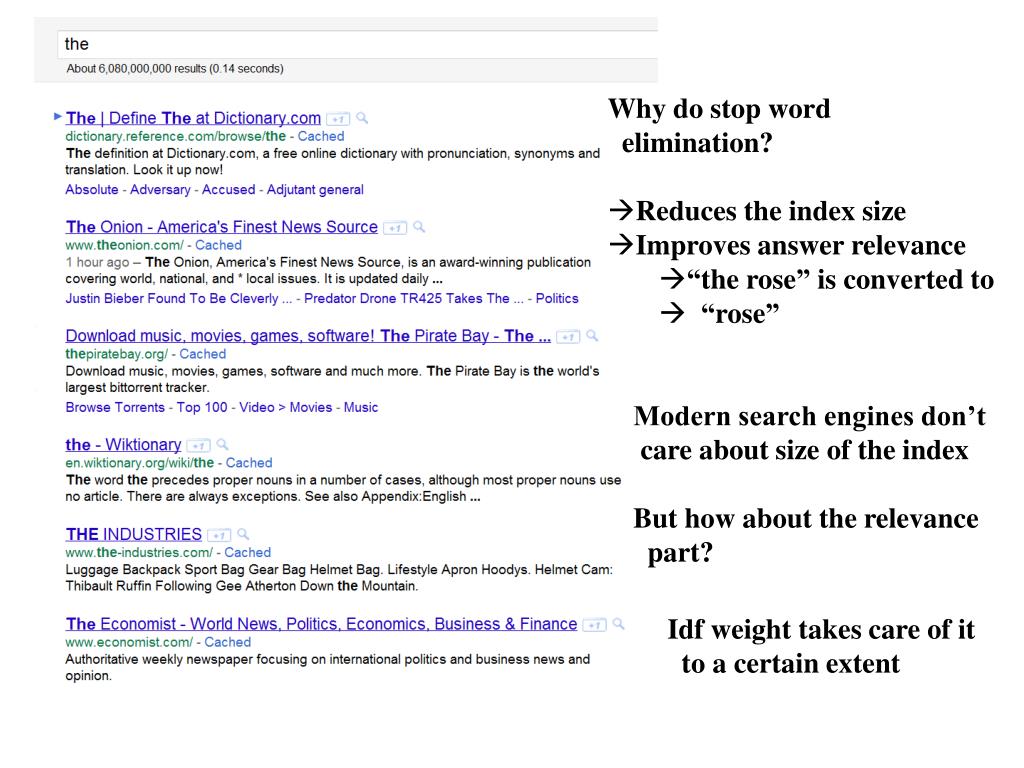This screenshot has height=768, width=1024.
Task: Open the 'Absolute' sitelink
Action: [91, 189]
